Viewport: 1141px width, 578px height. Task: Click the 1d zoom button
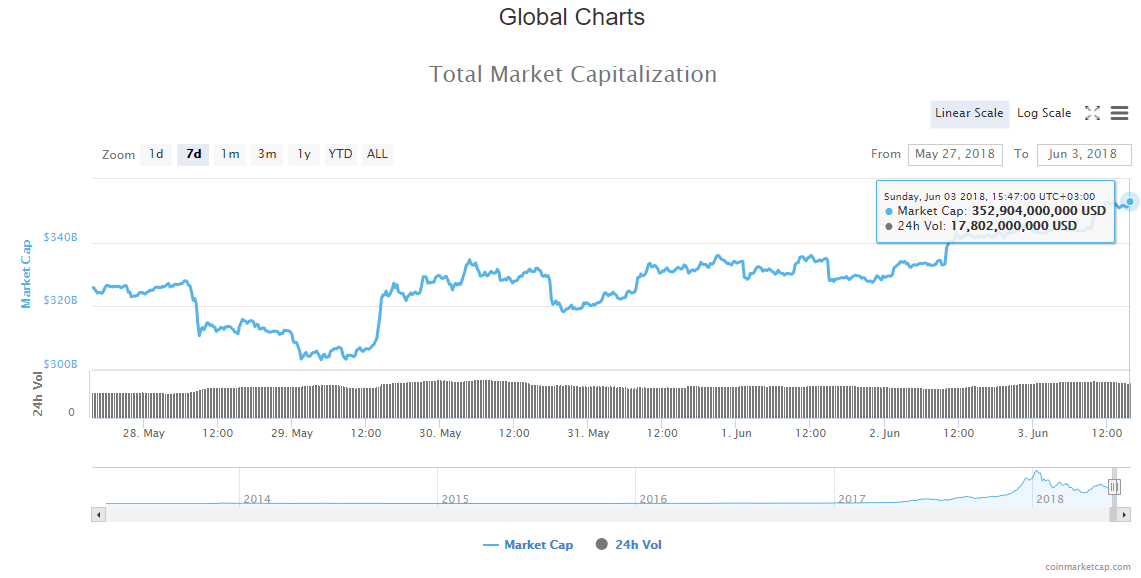click(156, 154)
